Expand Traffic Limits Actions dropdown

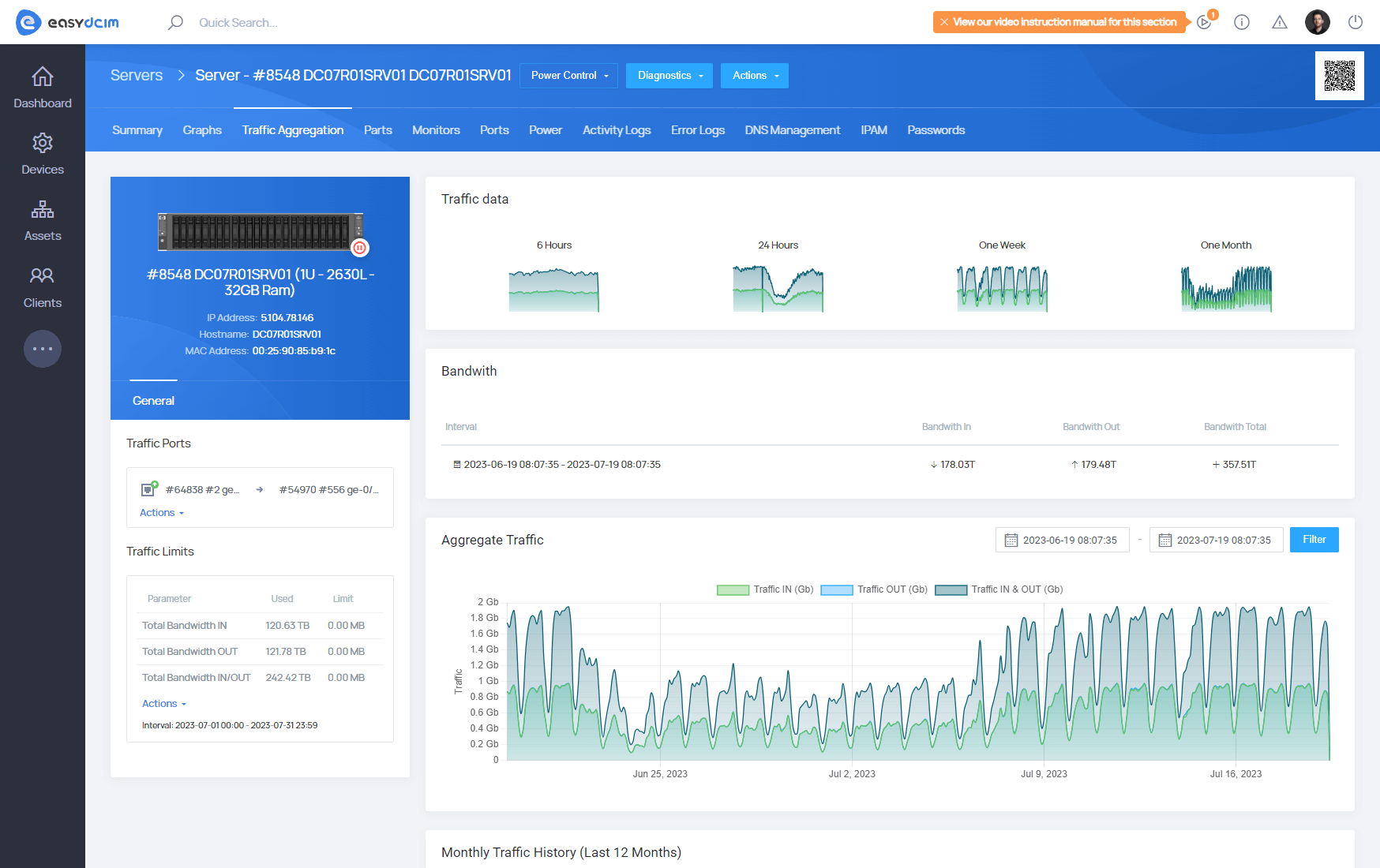pos(164,704)
